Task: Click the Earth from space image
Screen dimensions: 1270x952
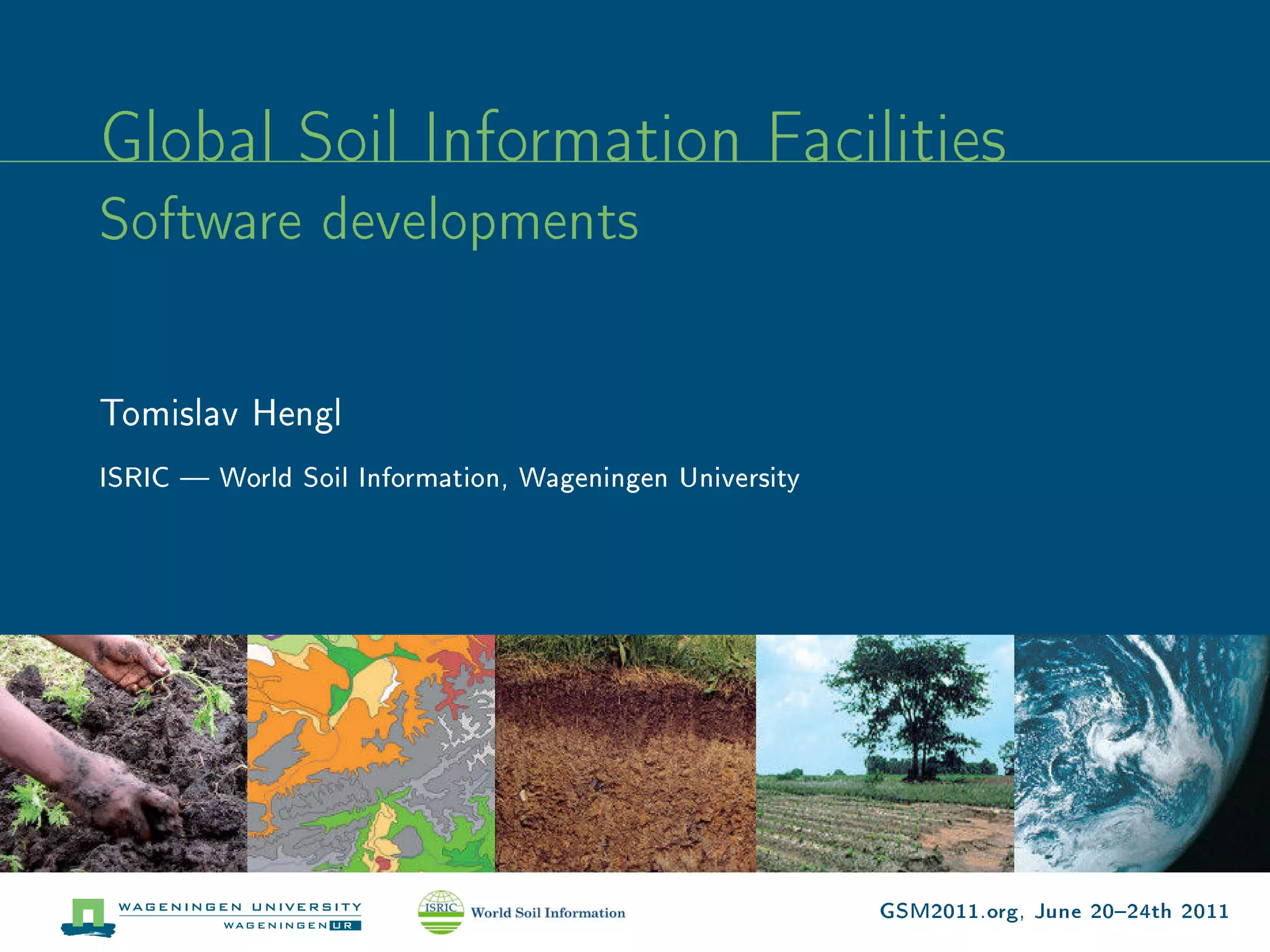Action: (1142, 753)
